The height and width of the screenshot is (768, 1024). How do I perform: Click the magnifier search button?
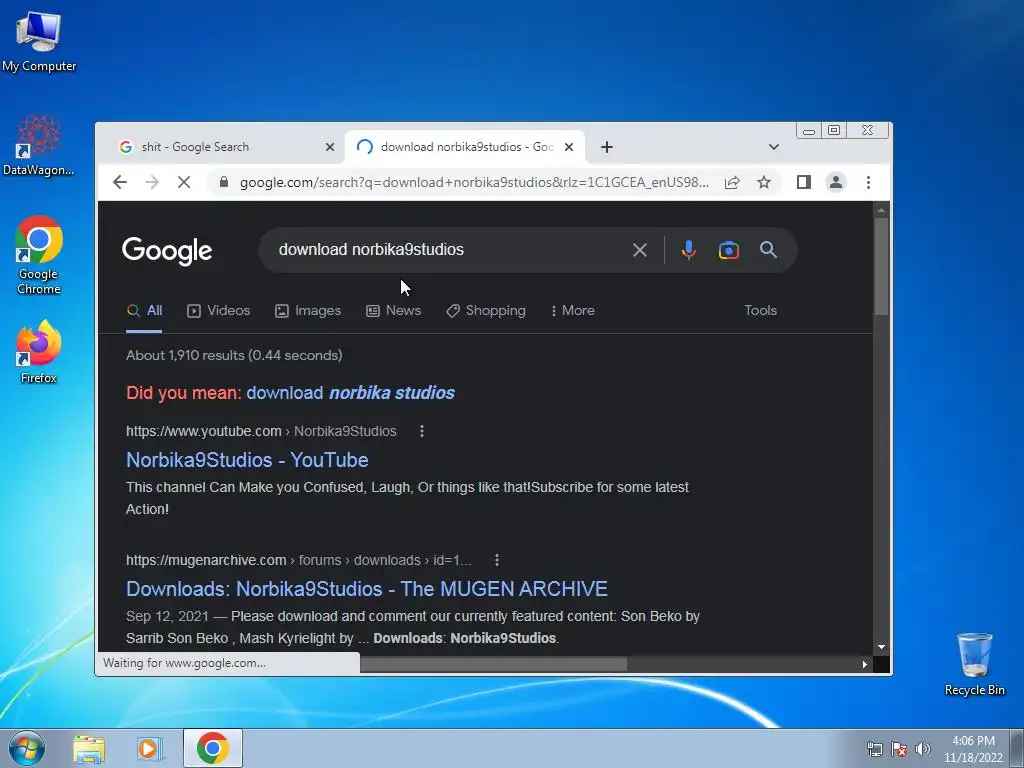click(x=769, y=249)
